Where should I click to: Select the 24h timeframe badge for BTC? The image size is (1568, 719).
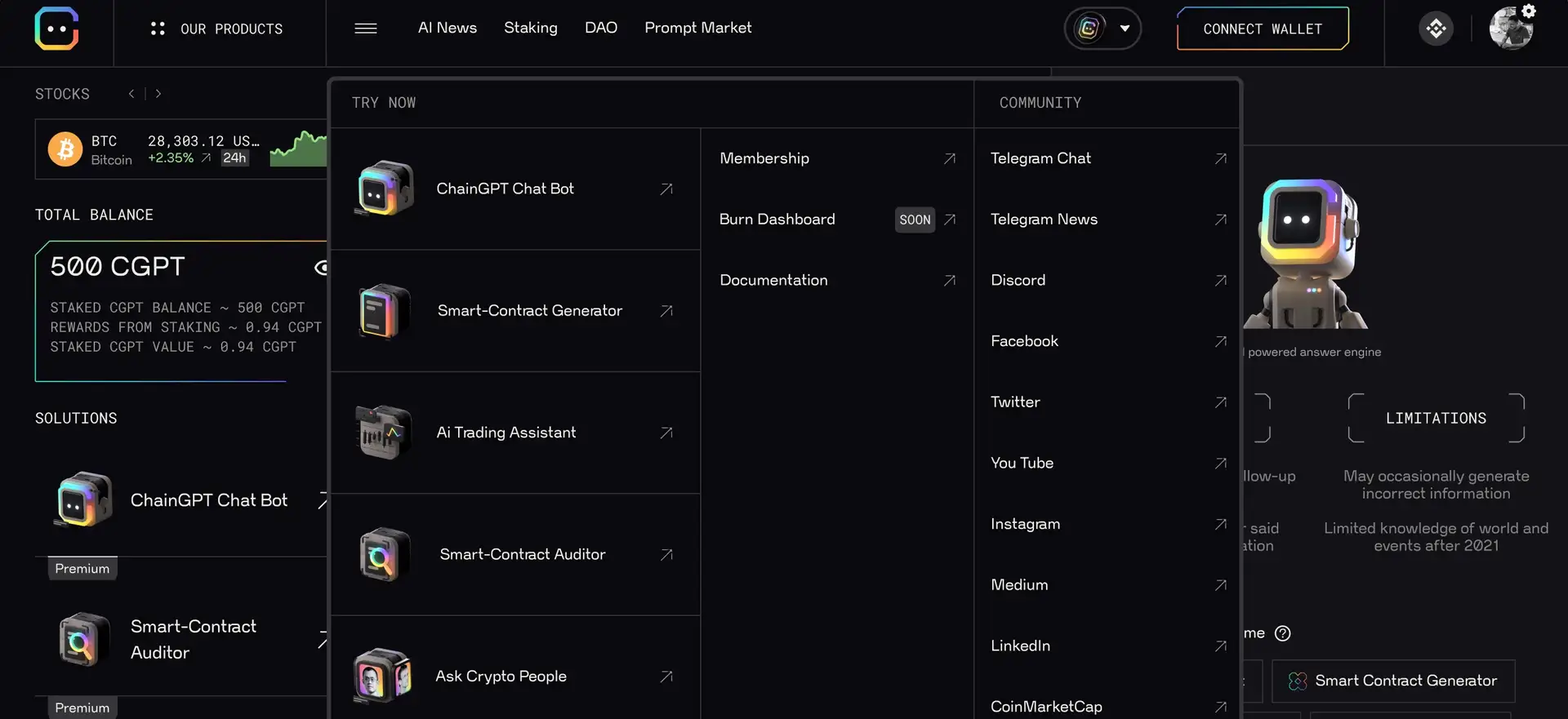pos(234,158)
